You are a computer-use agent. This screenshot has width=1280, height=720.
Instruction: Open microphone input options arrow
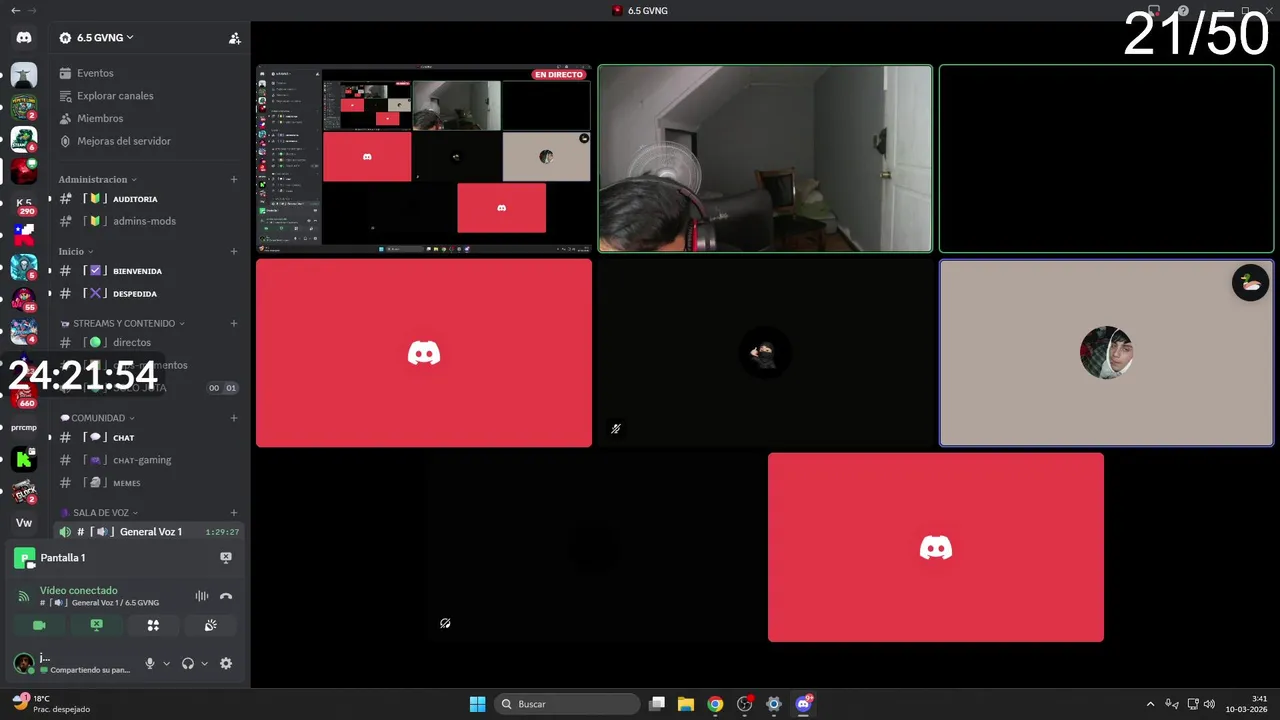166,663
